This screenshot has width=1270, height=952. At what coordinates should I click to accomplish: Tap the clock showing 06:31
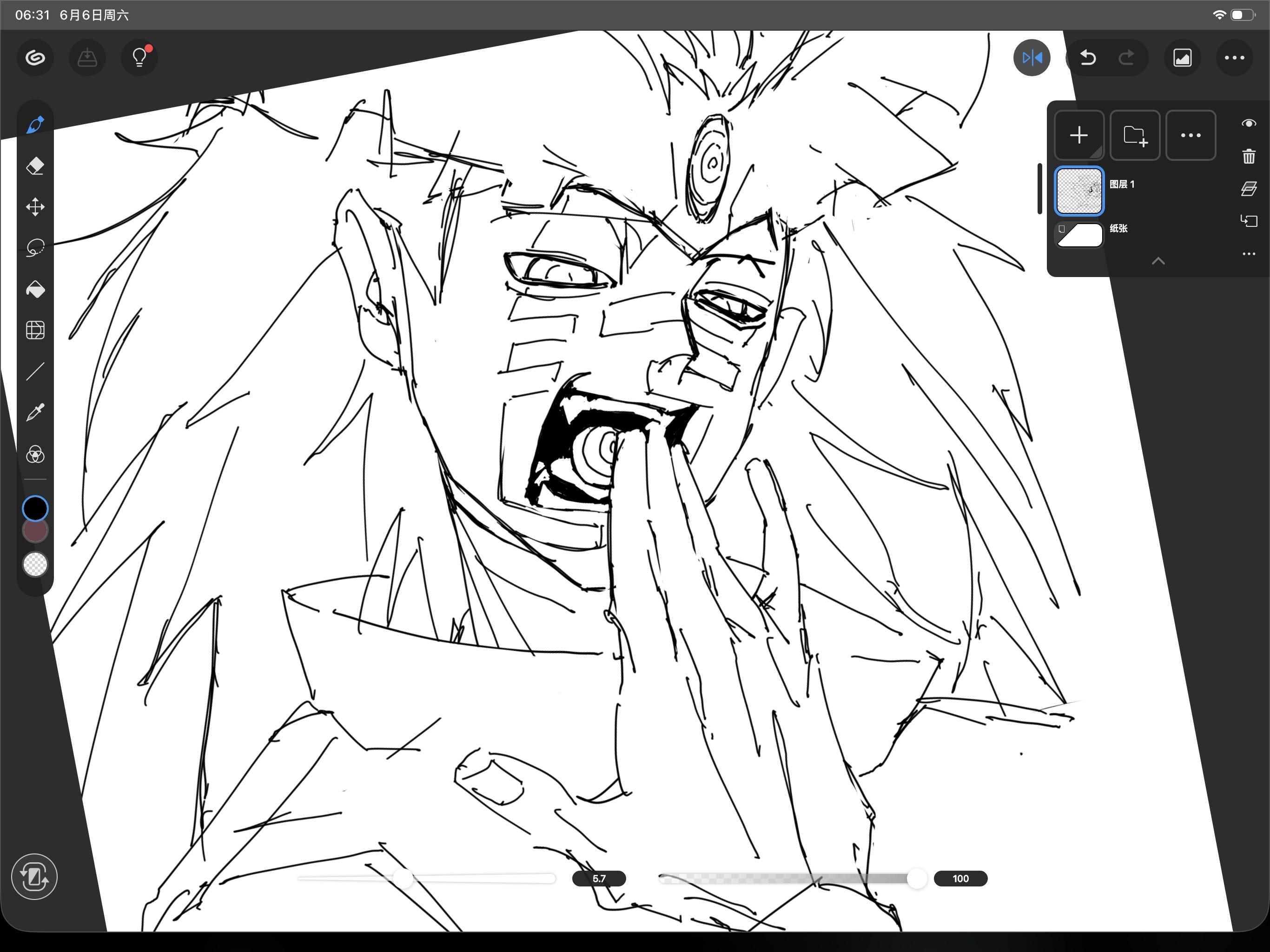(x=32, y=15)
